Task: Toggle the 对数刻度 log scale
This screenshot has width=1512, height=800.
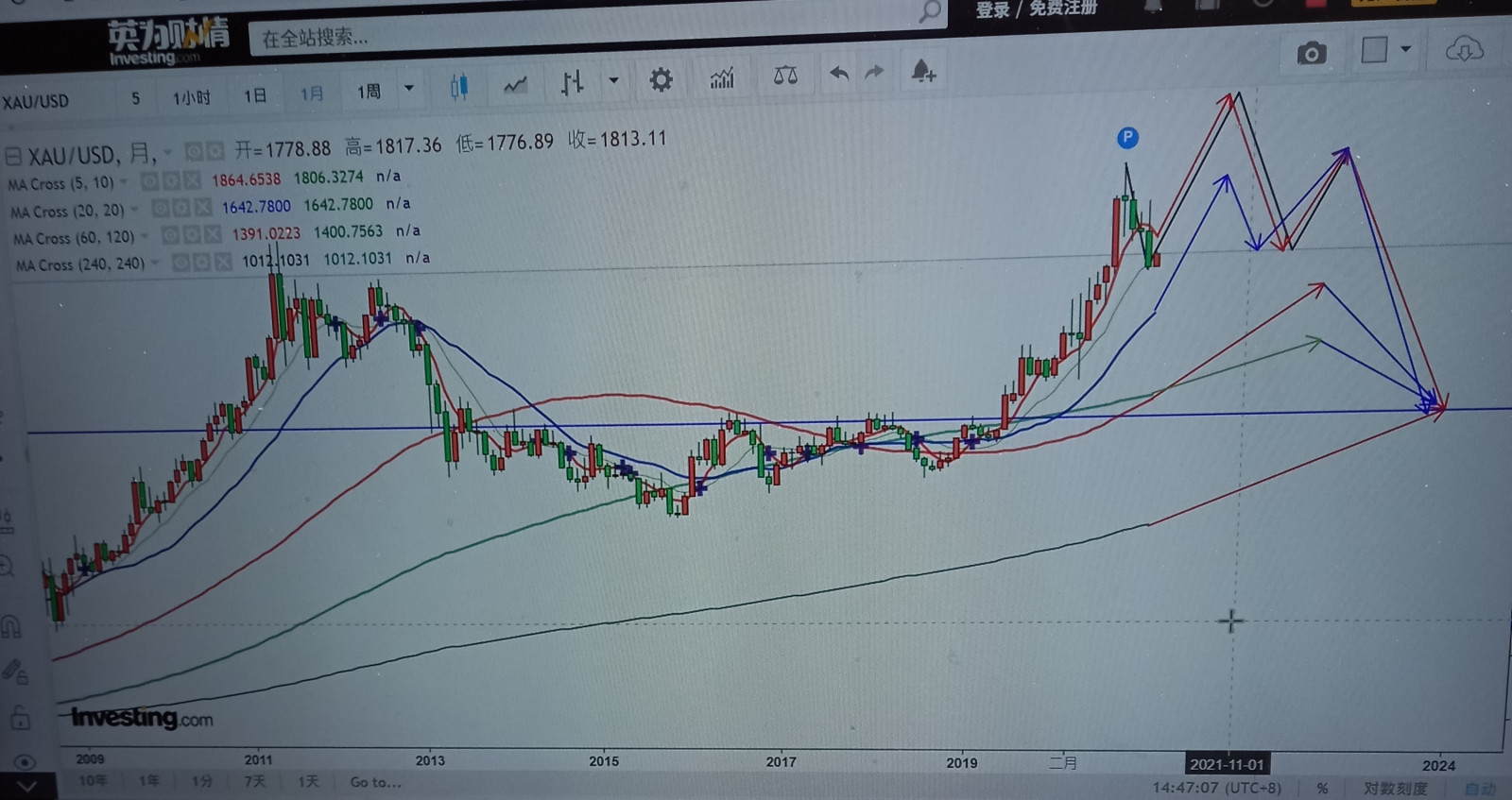Action: (x=1395, y=789)
